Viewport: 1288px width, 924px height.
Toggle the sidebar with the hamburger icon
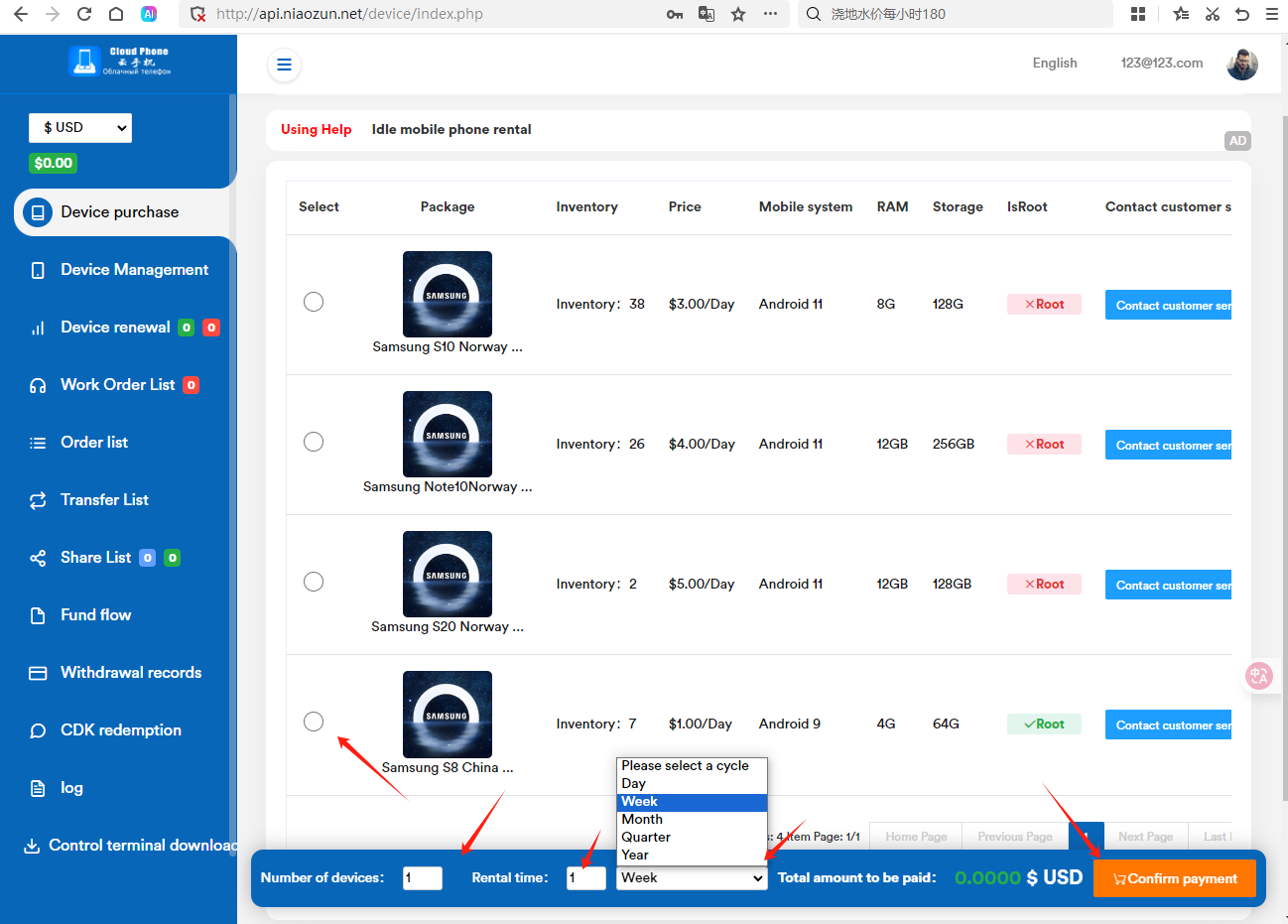point(284,65)
